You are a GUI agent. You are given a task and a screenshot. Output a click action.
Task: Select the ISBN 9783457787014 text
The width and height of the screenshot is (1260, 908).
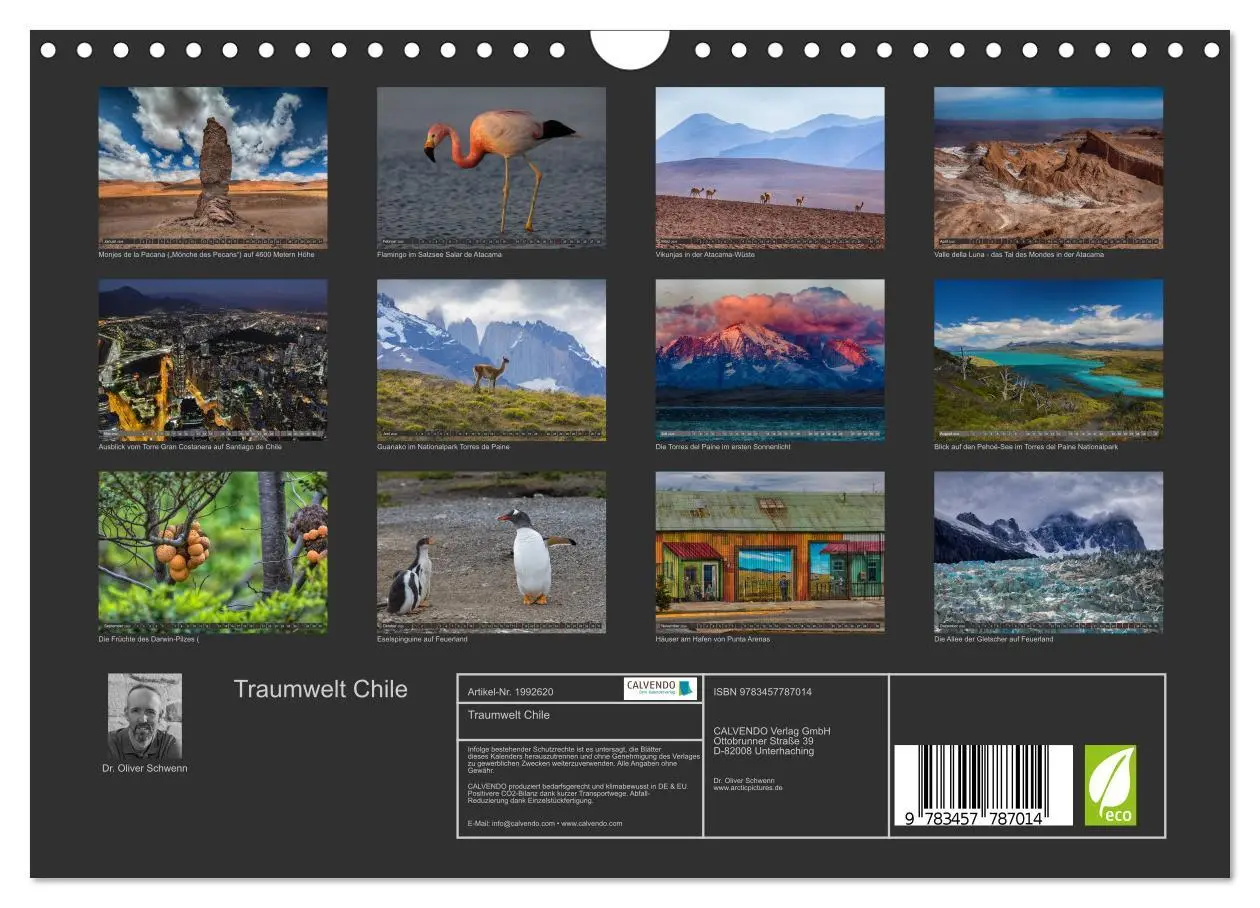[x=762, y=690]
